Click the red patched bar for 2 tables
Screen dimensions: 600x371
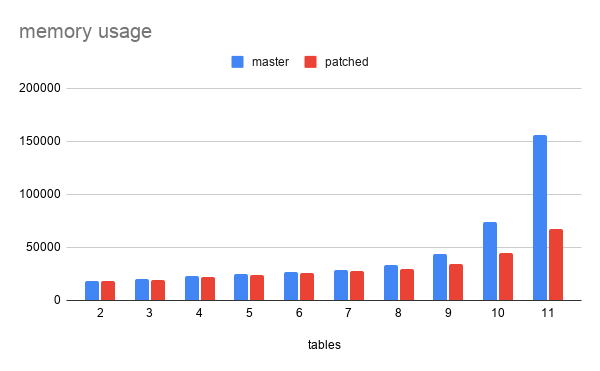click(108, 291)
